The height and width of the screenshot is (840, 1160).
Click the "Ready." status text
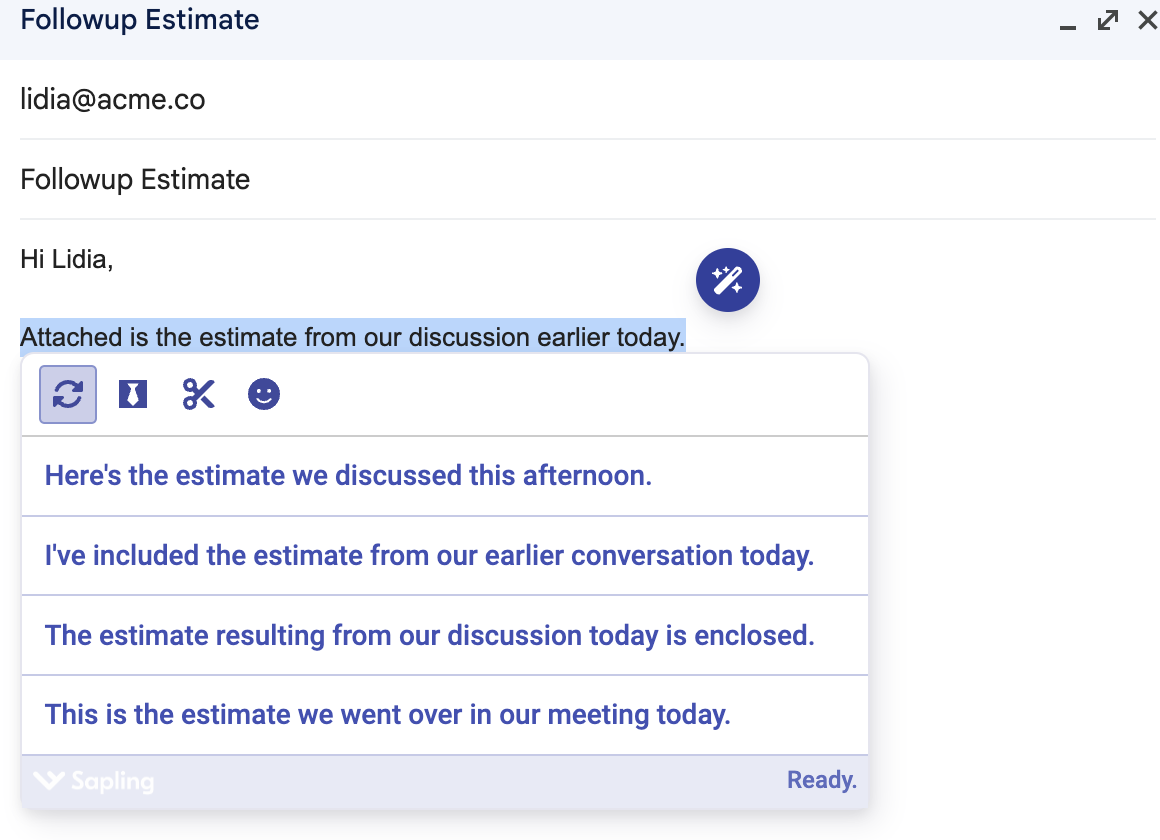[821, 780]
